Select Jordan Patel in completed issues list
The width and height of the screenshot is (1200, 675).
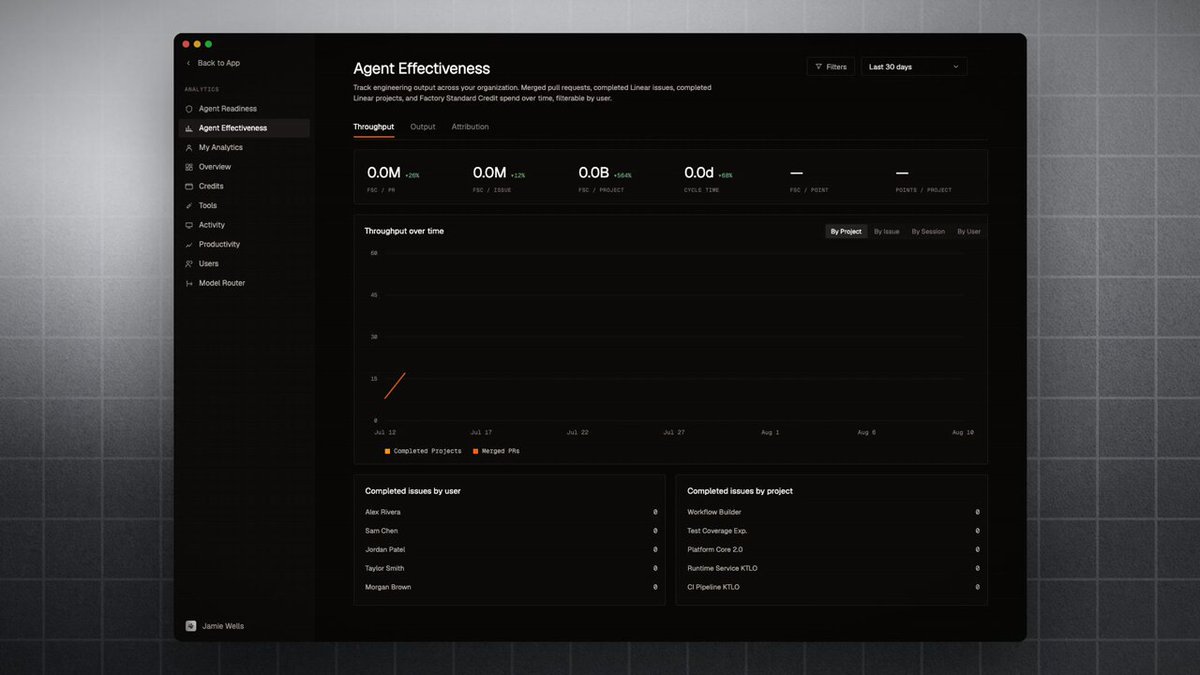(510, 549)
